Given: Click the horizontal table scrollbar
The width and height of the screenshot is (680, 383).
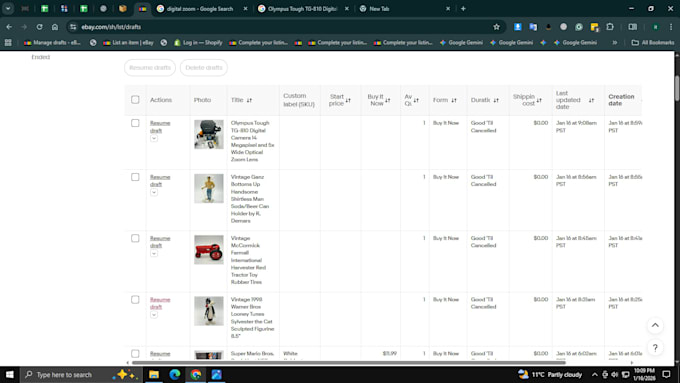Looking at the screenshot, I should pos(349,363).
